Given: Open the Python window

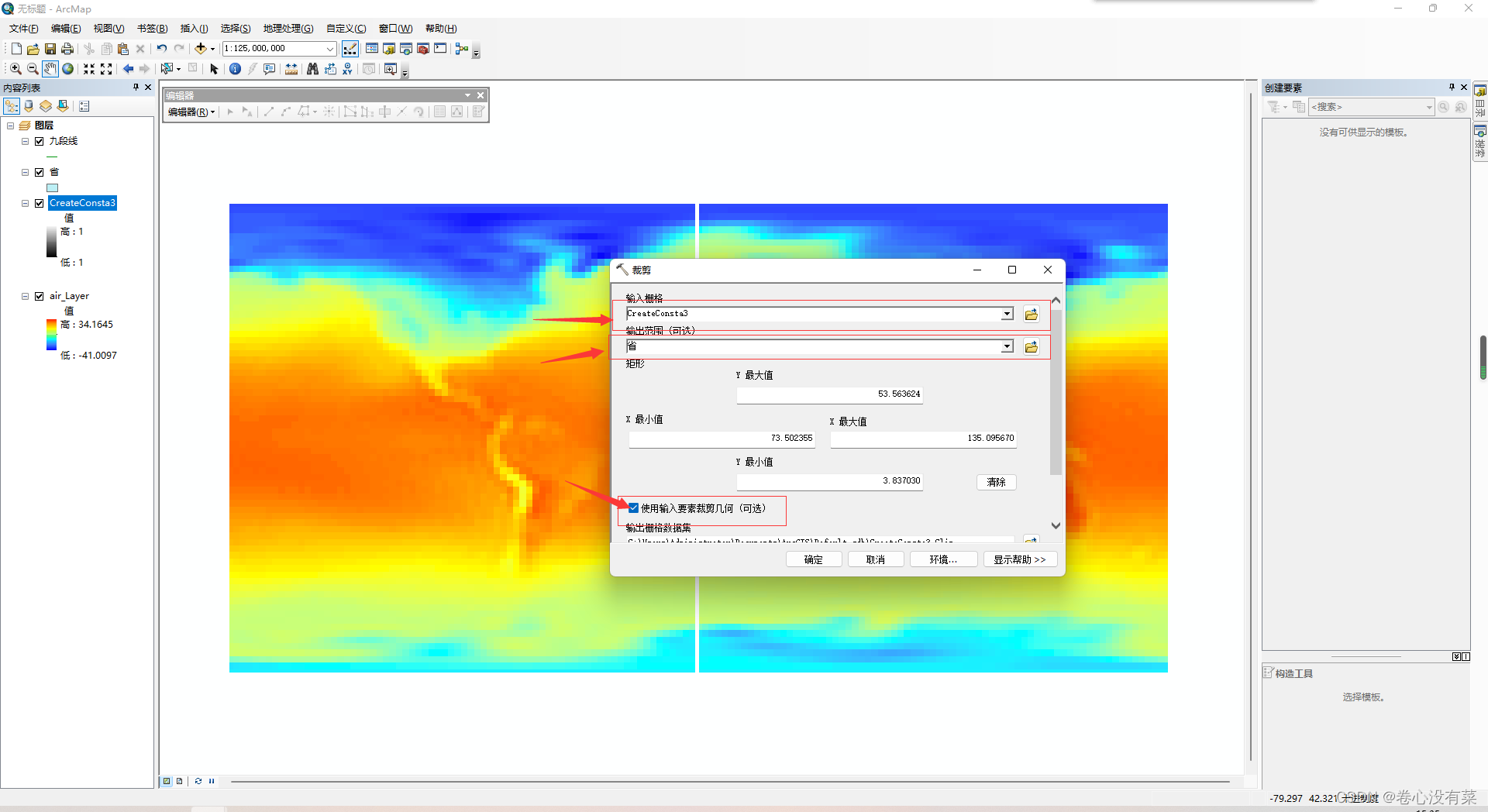Looking at the screenshot, I should coord(440,49).
